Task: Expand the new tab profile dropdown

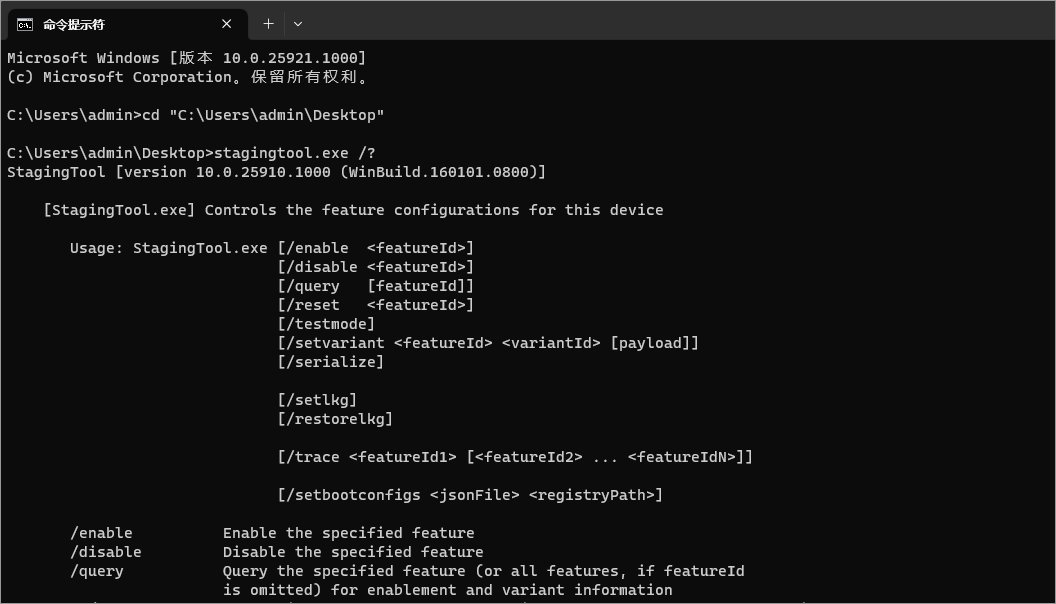Action: click(x=297, y=24)
